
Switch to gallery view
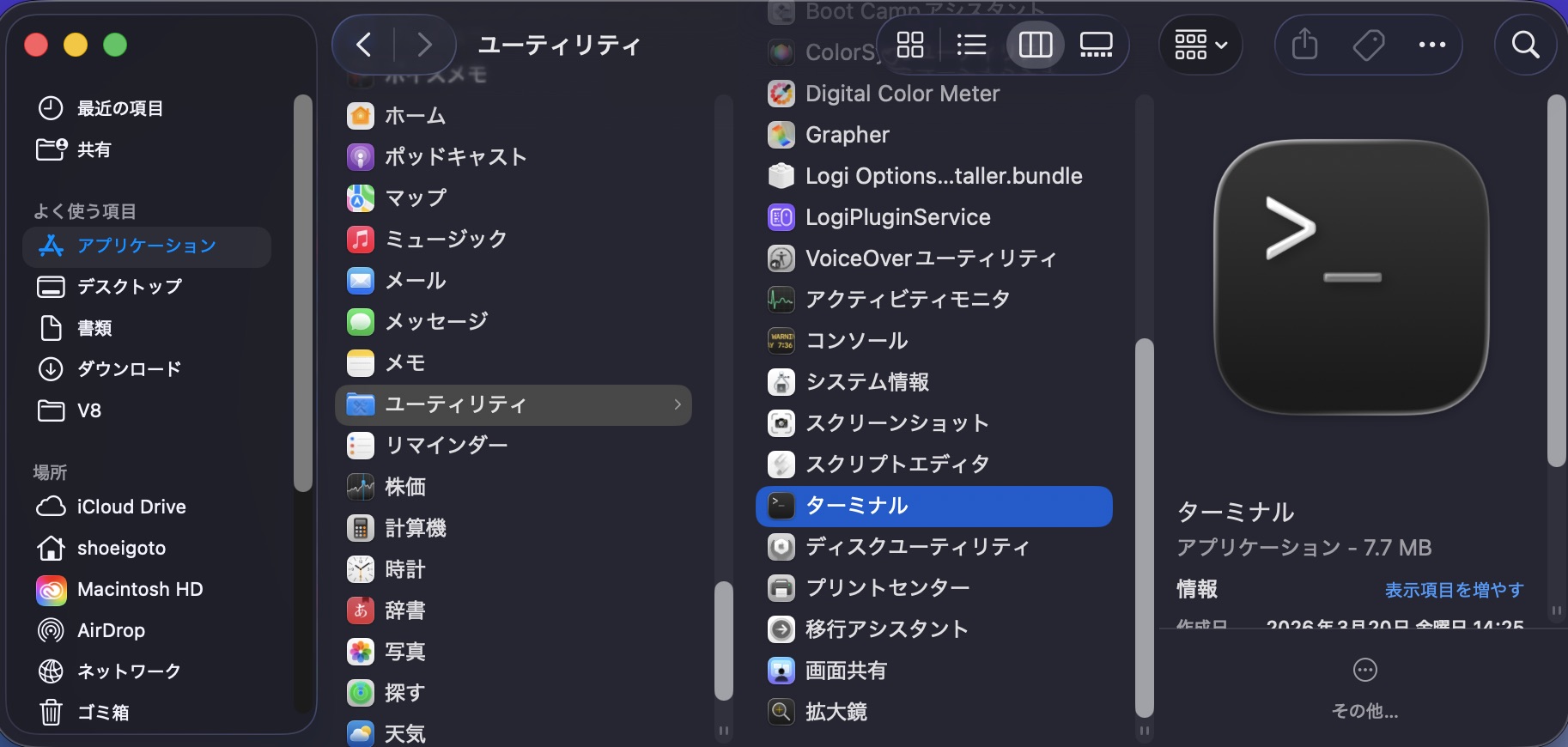1096,45
